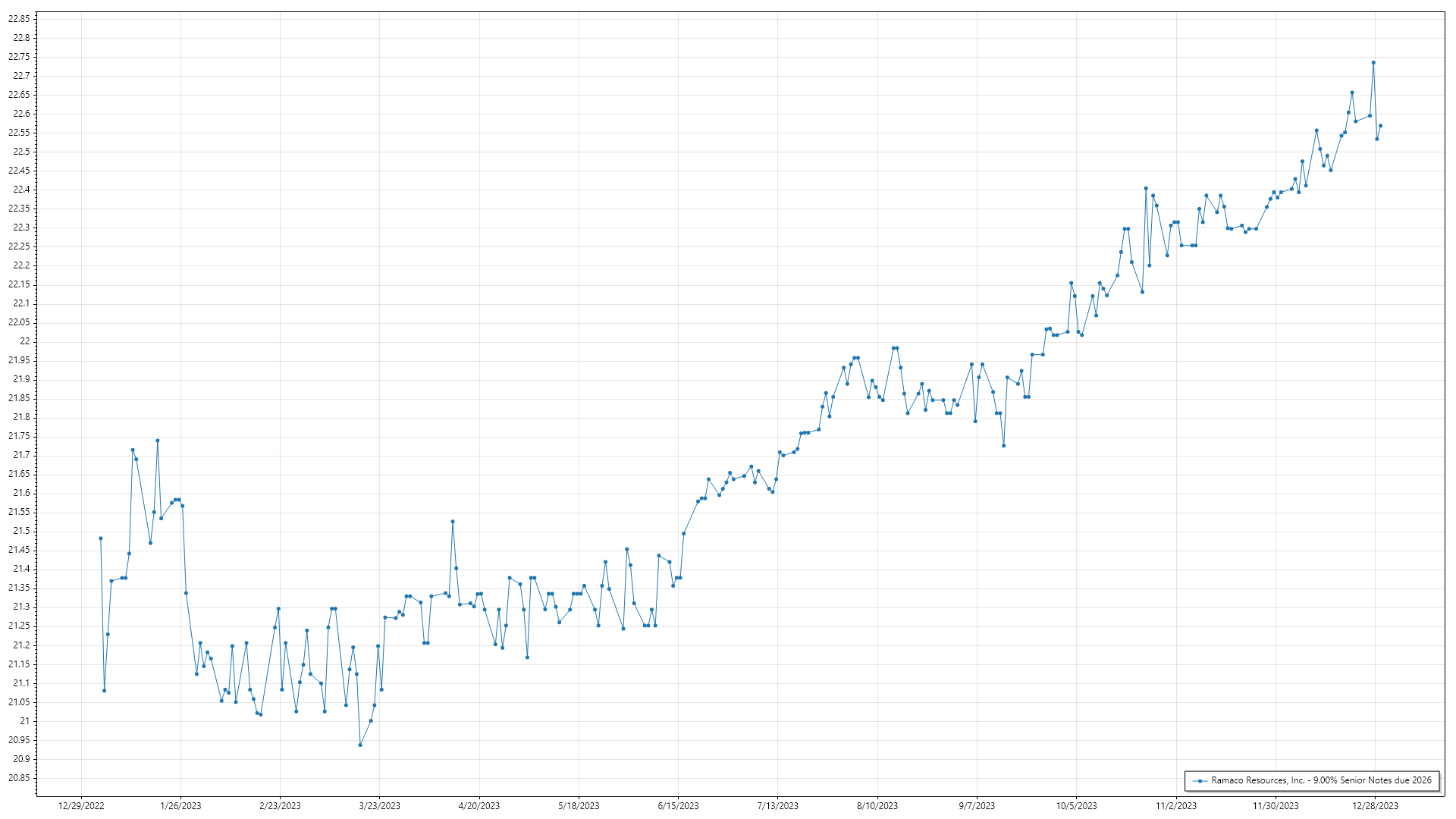Click the 12/28/2023 x-axis date label

coord(1375,806)
